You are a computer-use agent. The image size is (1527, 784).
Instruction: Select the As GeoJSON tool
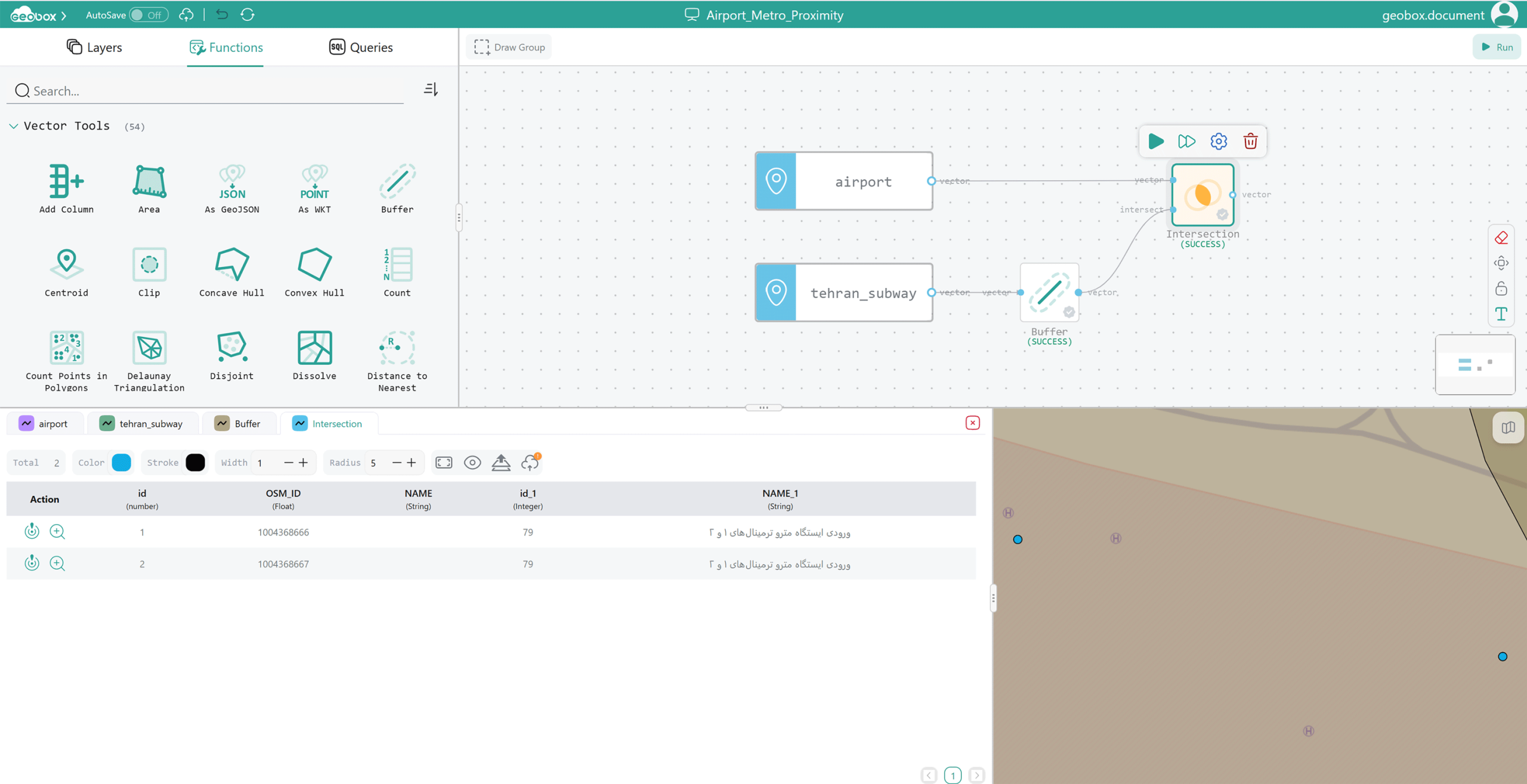coord(232,188)
